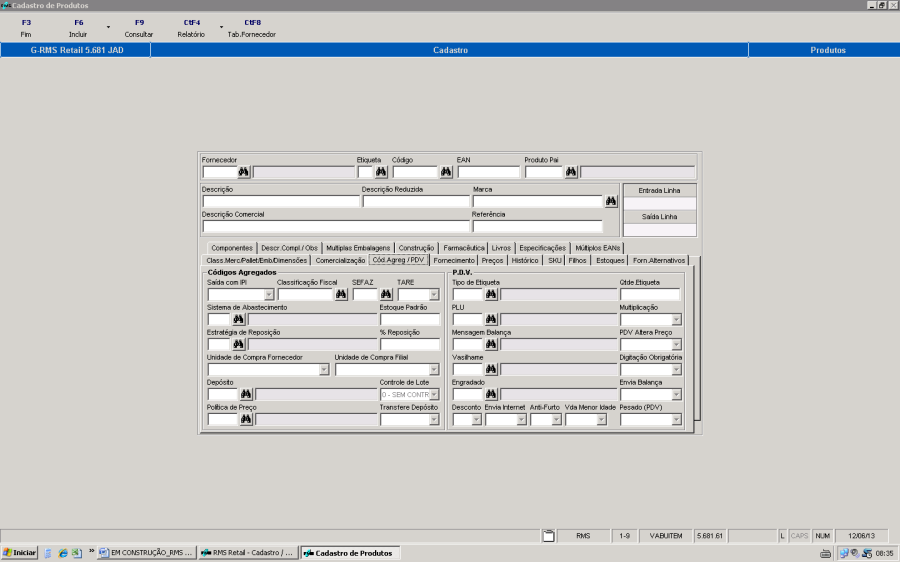Expand the Saída com IPI dropdown
The width and height of the screenshot is (900, 562).
pyautogui.click(x=268, y=295)
